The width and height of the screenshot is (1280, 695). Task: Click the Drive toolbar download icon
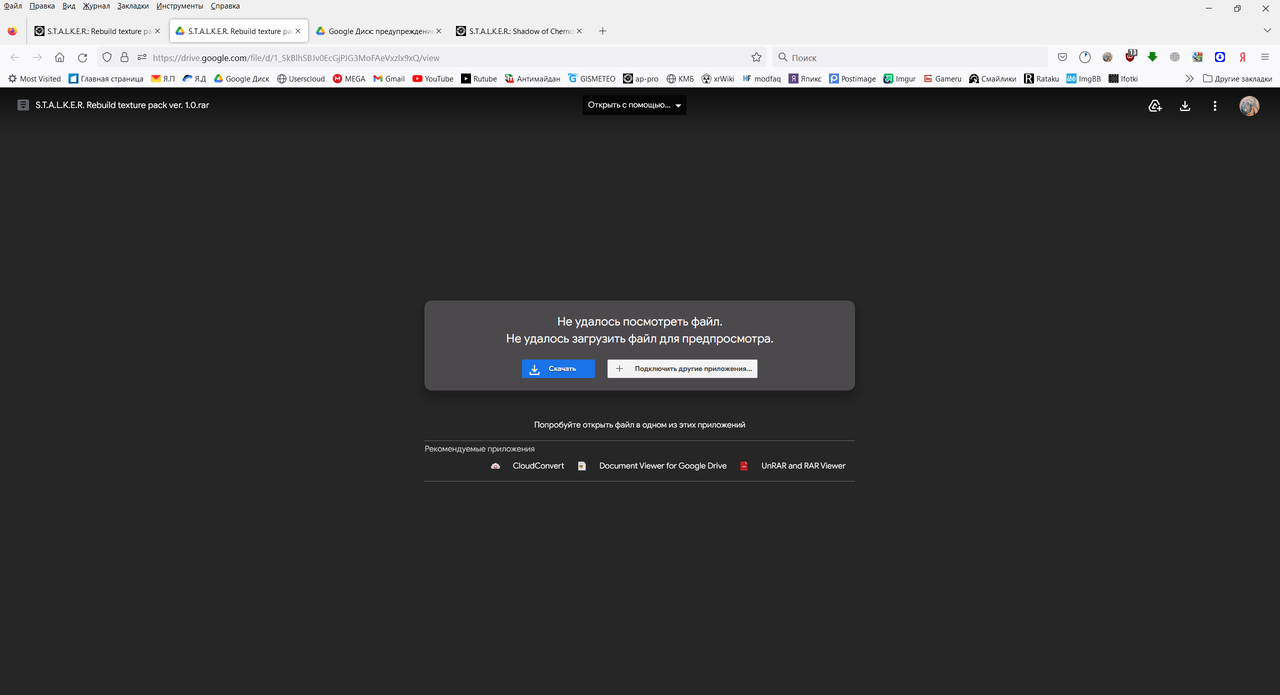pyautogui.click(x=1185, y=106)
